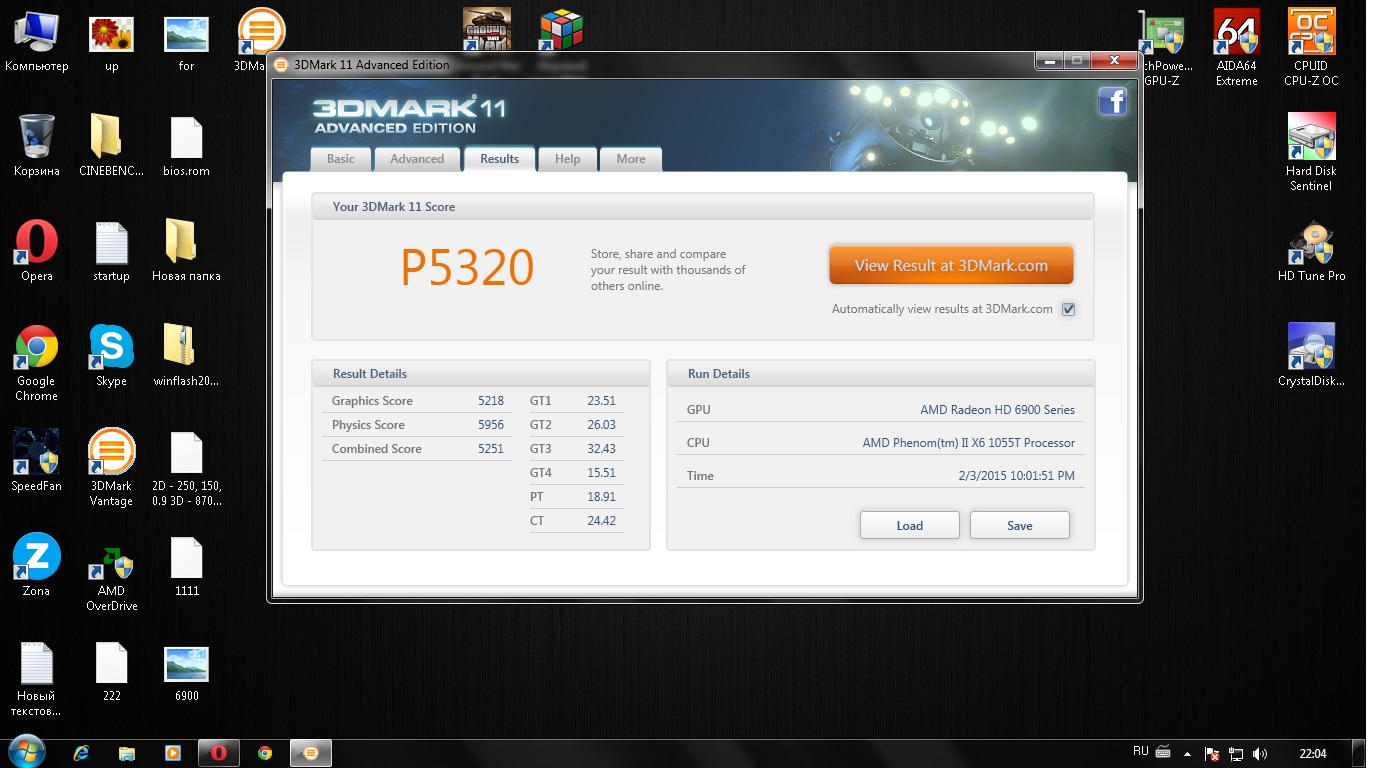Select the AIDA64 Extreme desktop shortcut

[x=1237, y=48]
